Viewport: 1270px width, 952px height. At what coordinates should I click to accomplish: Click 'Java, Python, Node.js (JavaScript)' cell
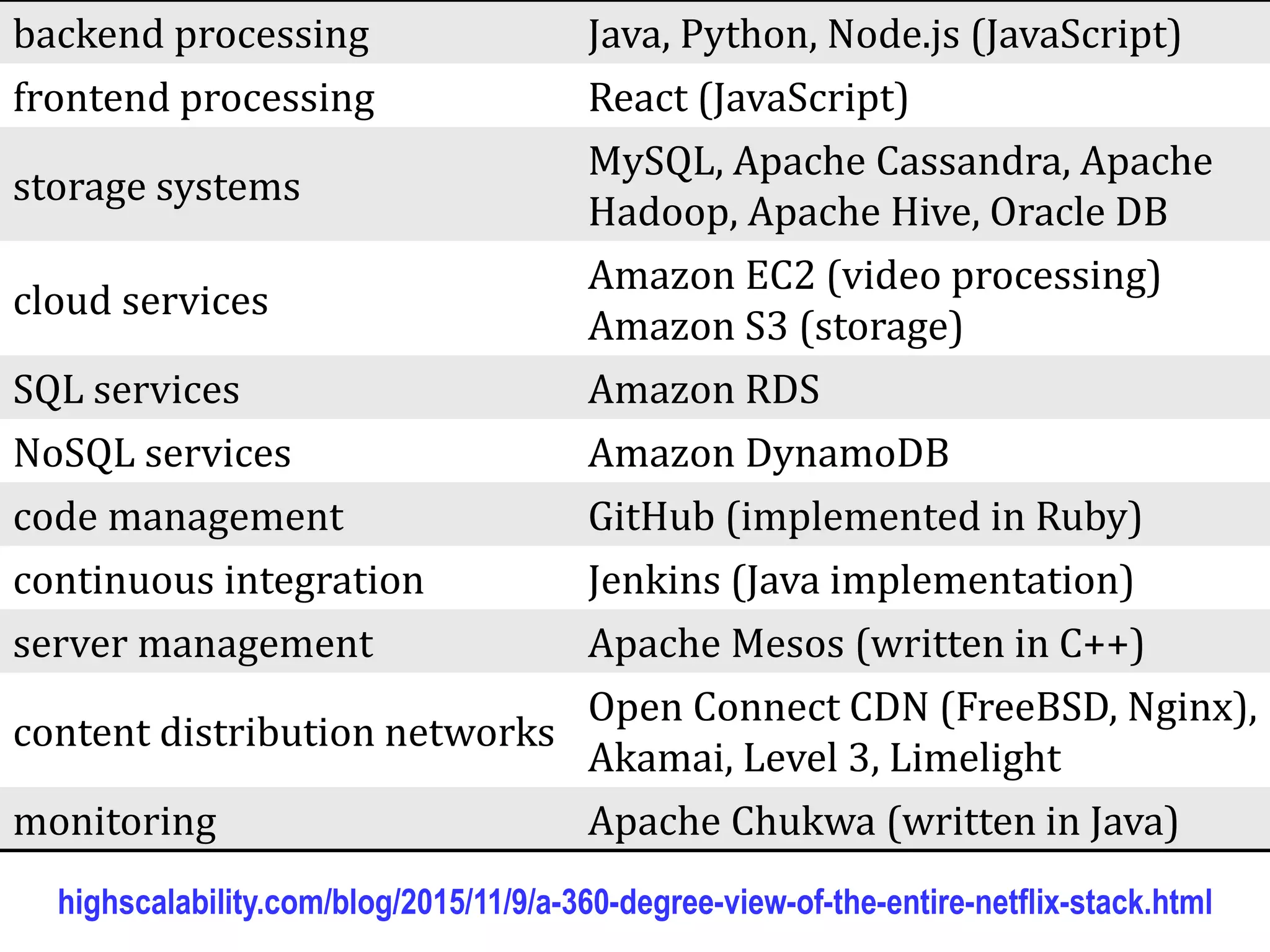tap(884, 34)
